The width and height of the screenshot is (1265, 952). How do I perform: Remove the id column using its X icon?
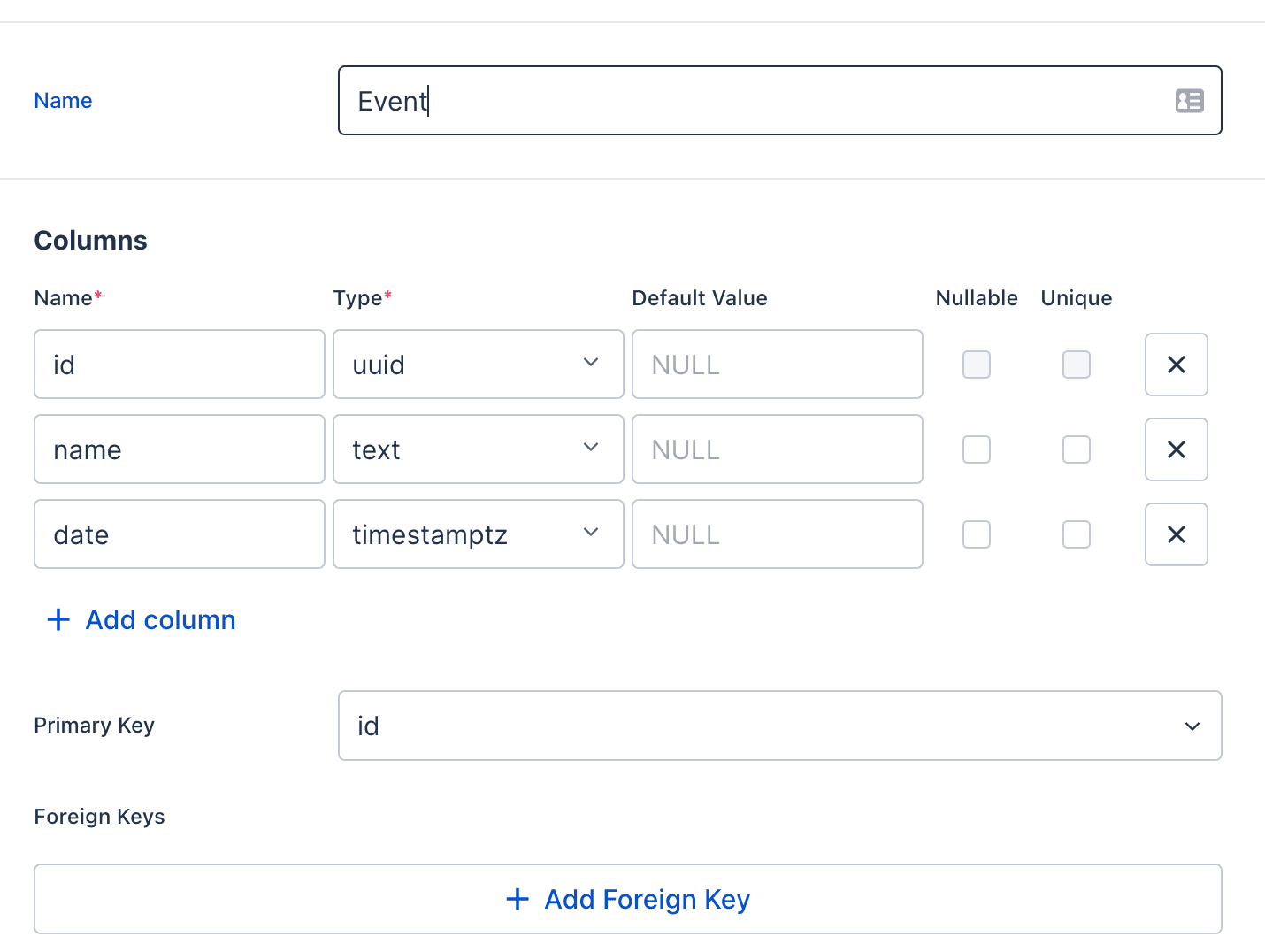click(1176, 365)
